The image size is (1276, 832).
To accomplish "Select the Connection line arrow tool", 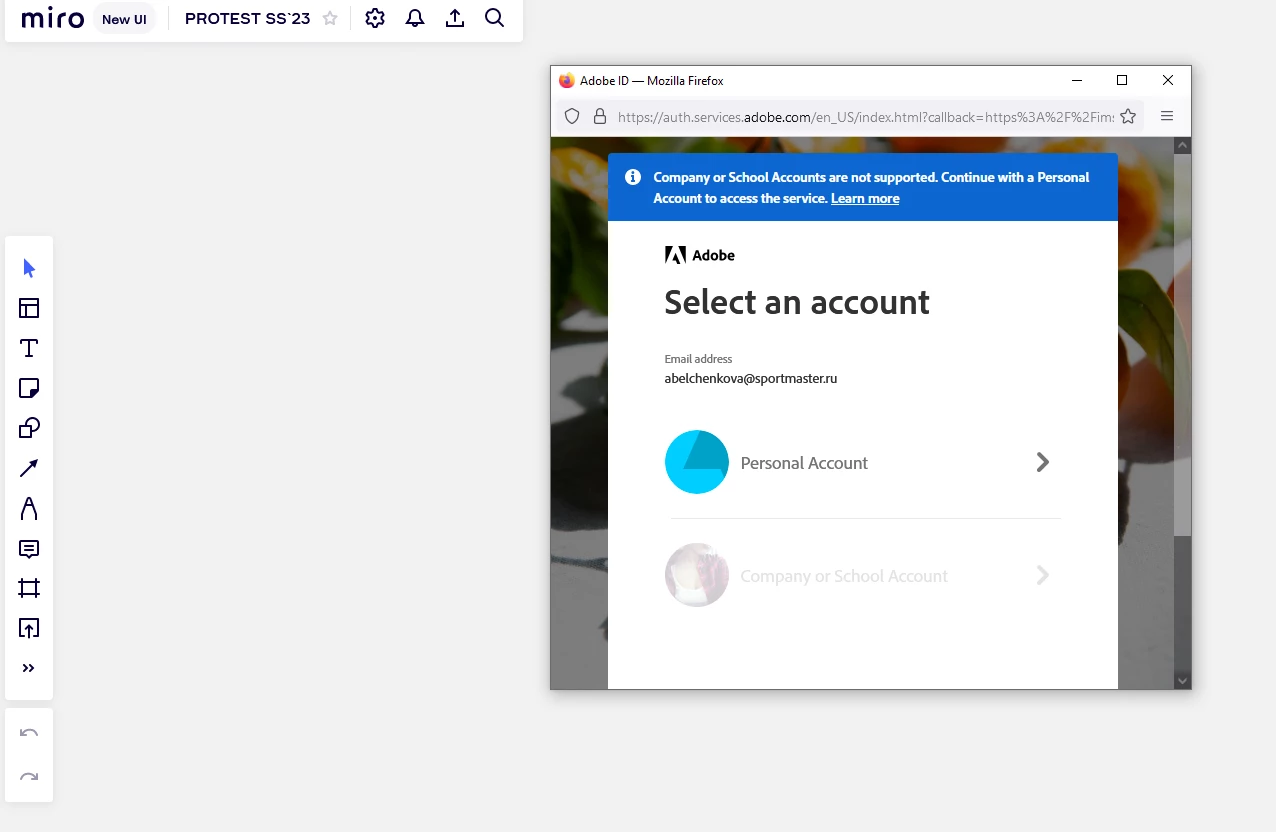I will 29,468.
